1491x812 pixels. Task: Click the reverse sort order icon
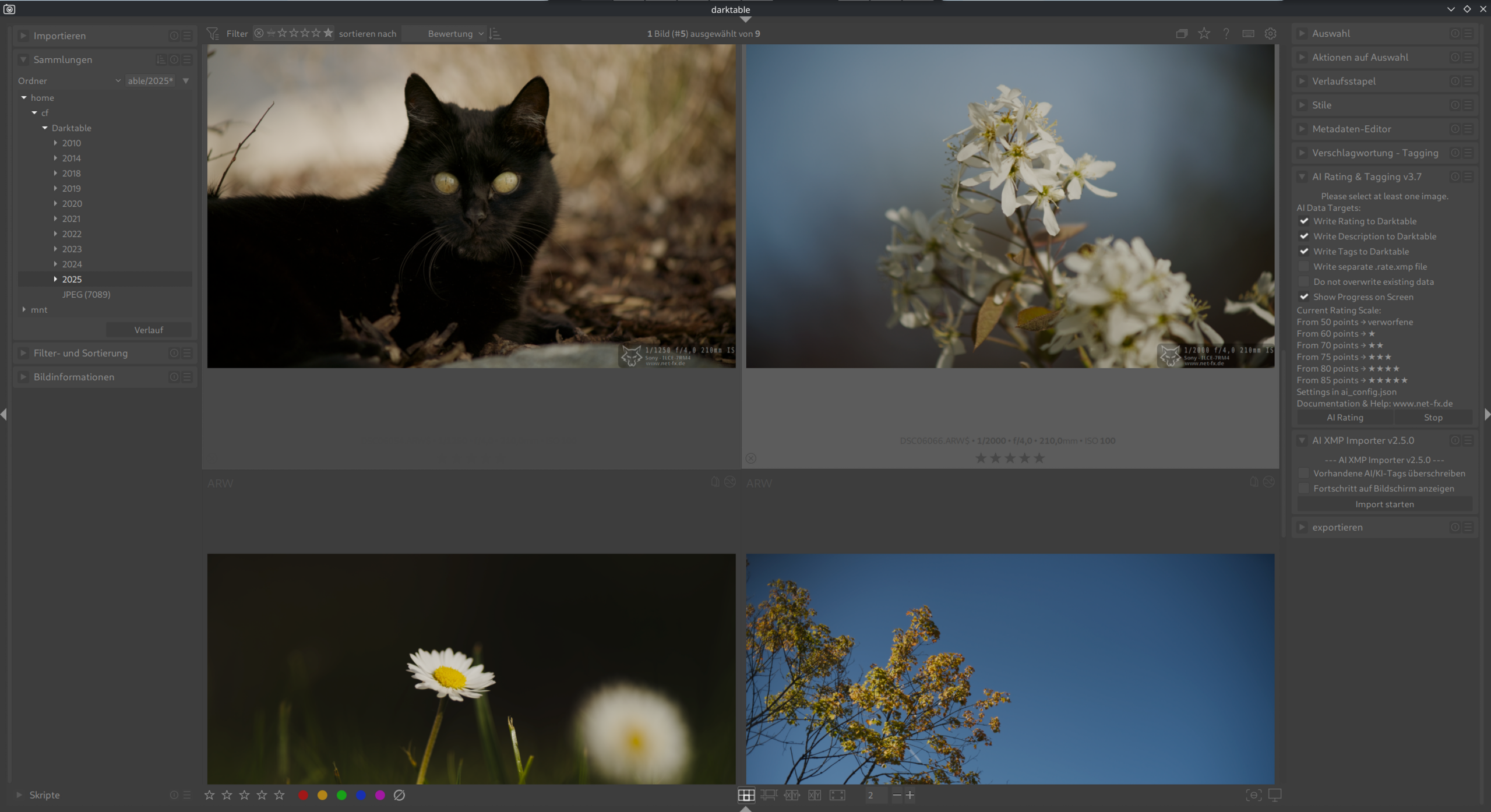495,34
